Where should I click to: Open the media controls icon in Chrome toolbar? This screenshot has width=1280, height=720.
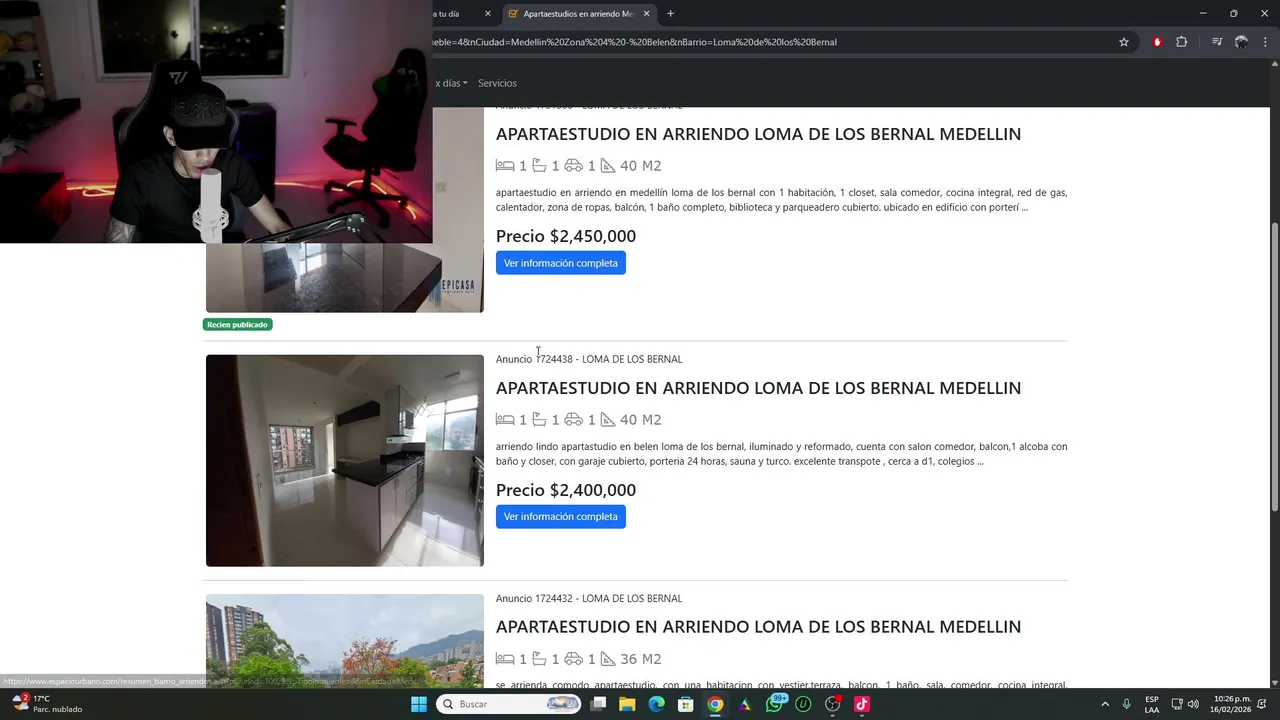(1217, 42)
